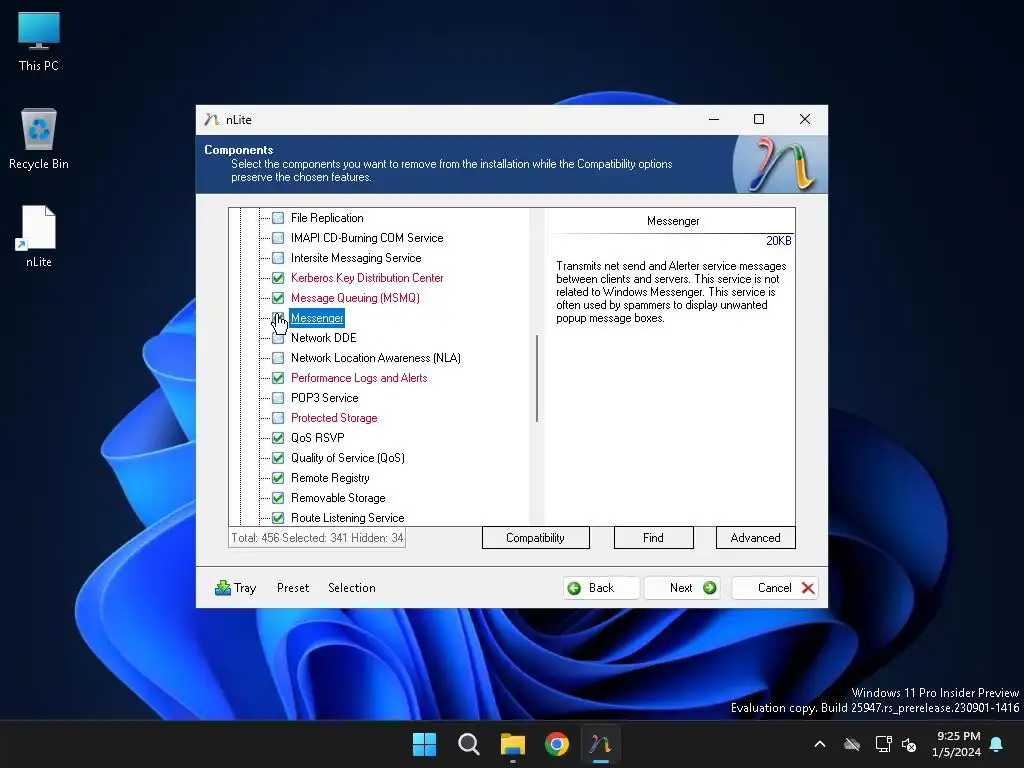The image size is (1024, 768).
Task: Open taskbar Search
Action: 468,744
